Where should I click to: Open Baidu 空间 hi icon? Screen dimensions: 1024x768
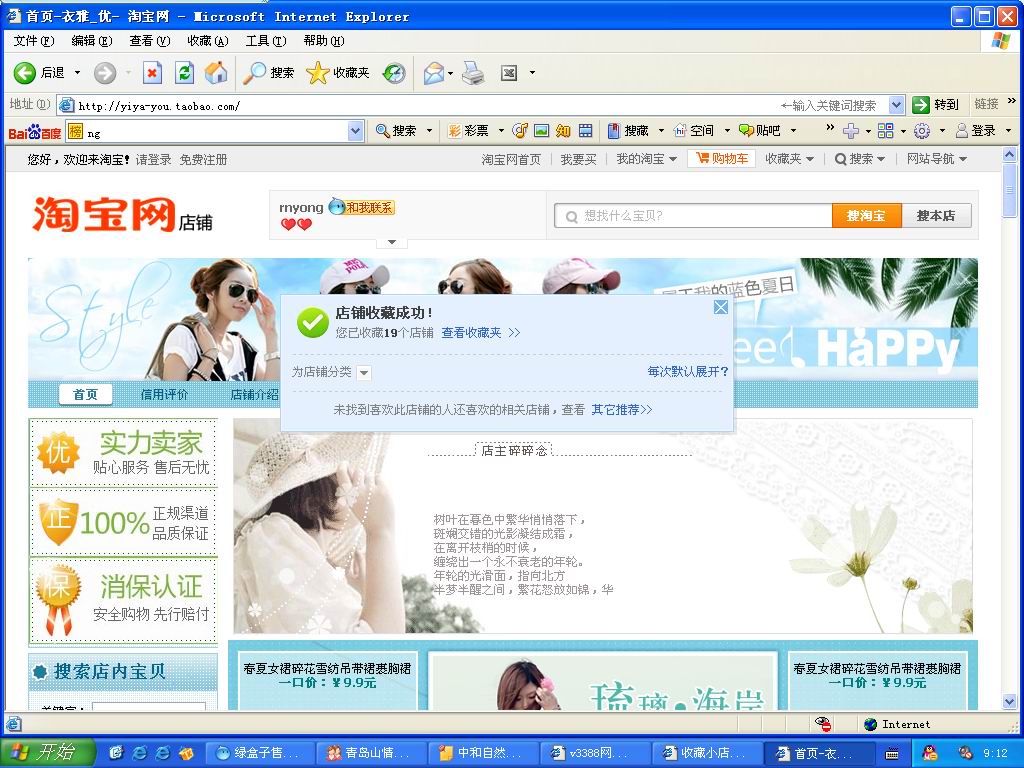680,131
